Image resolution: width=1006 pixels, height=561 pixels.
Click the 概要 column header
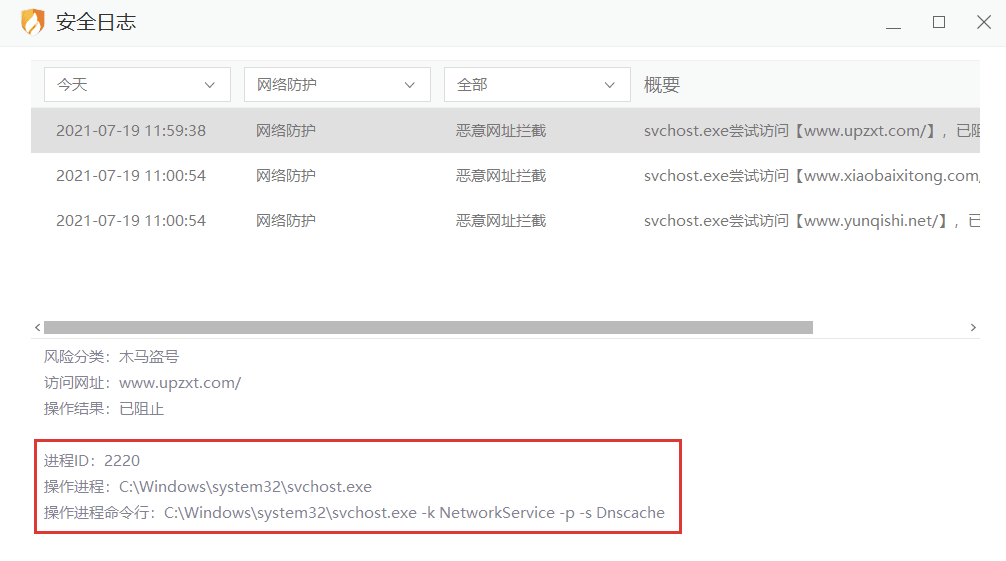(x=662, y=85)
